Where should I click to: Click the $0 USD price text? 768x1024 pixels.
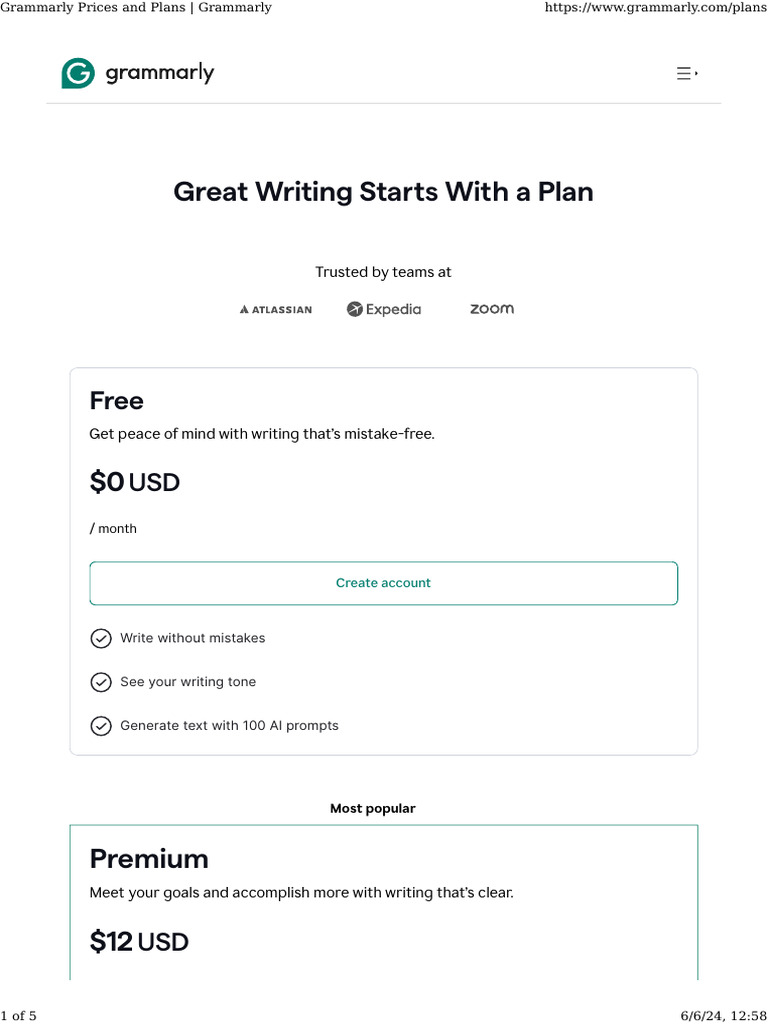click(x=135, y=482)
